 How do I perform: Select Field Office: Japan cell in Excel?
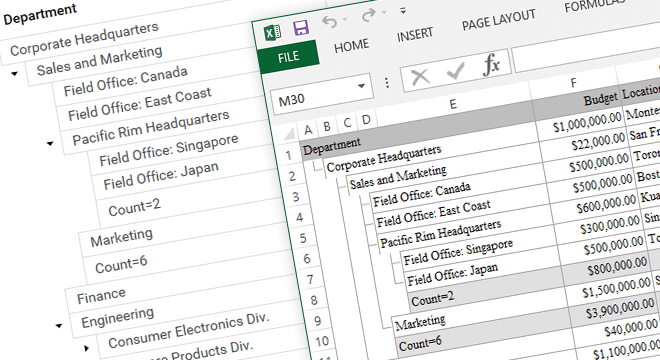coord(452,275)
